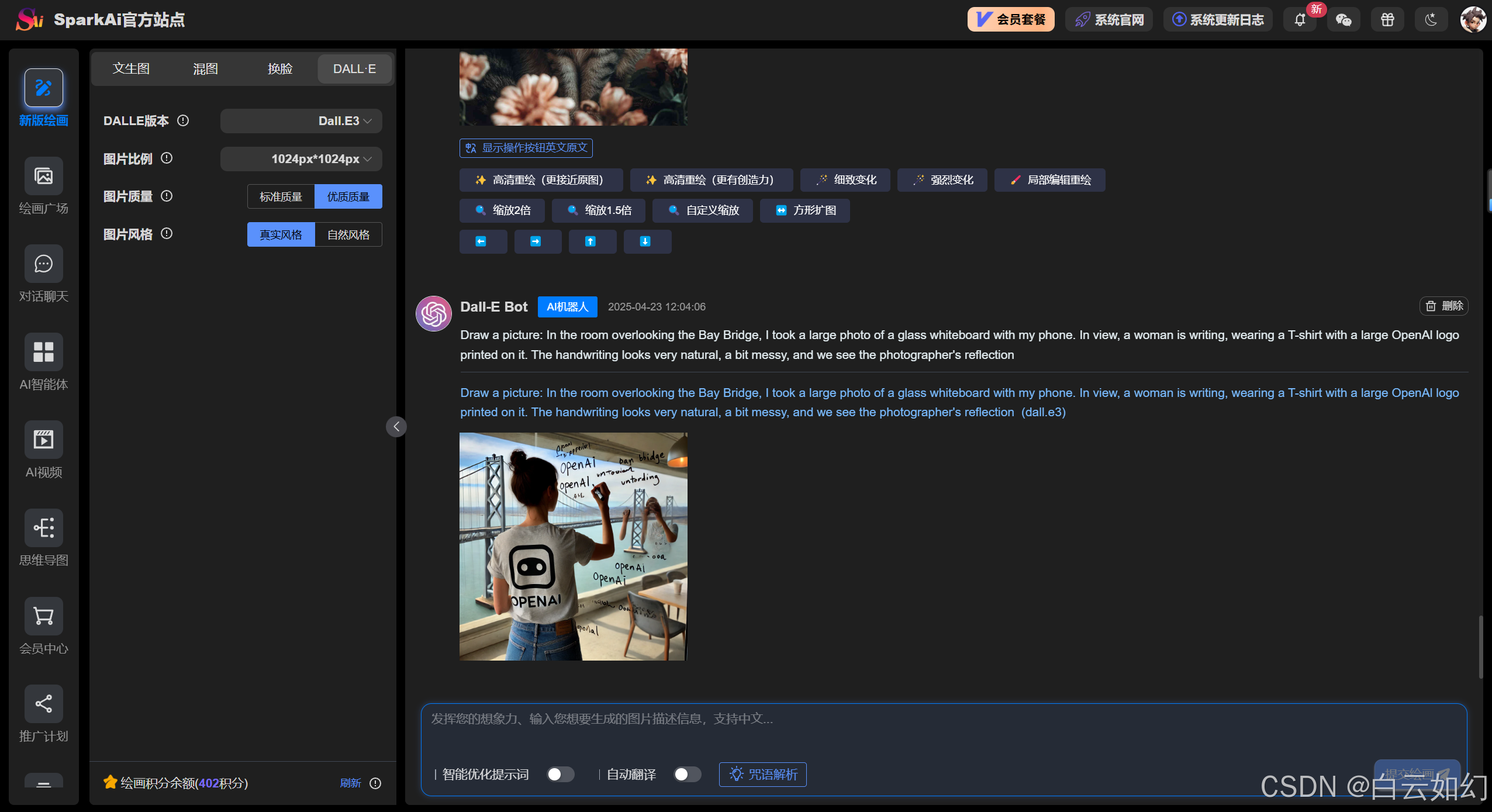Click the gift box icon
This screenshot has width=1492, height=812.
[x=1387, y=20]
